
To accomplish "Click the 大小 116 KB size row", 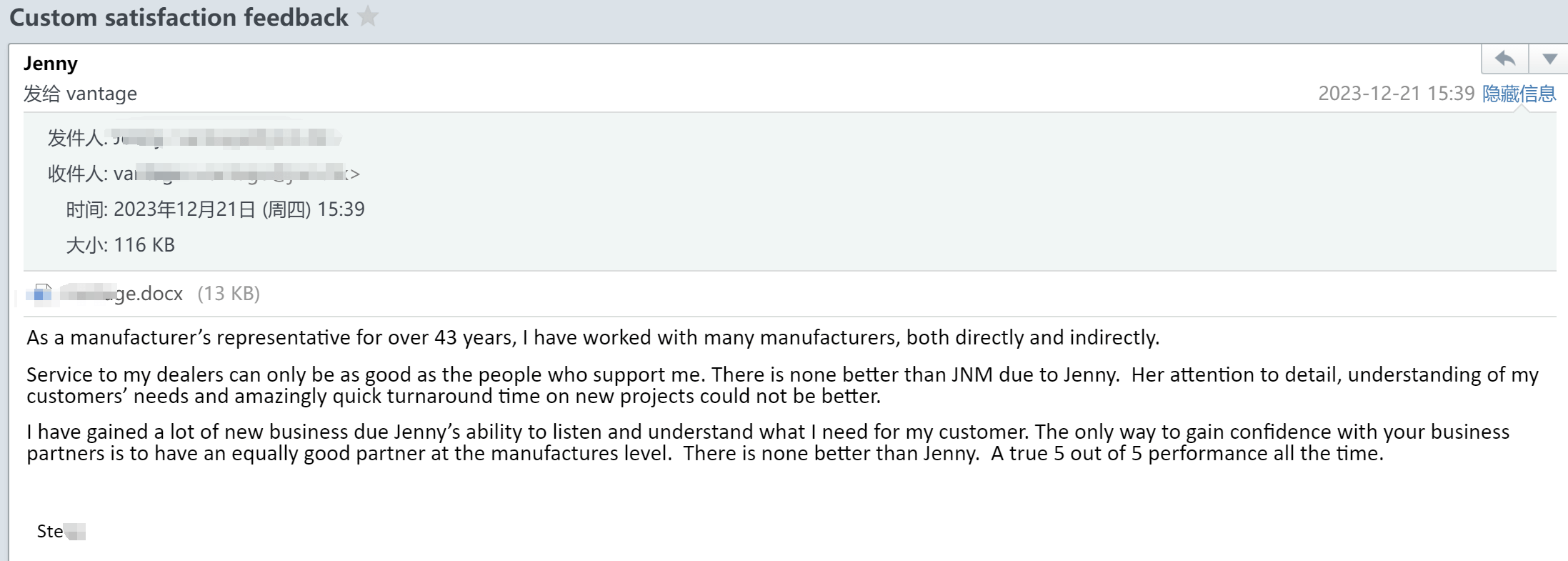I will [x=121, y=245].
